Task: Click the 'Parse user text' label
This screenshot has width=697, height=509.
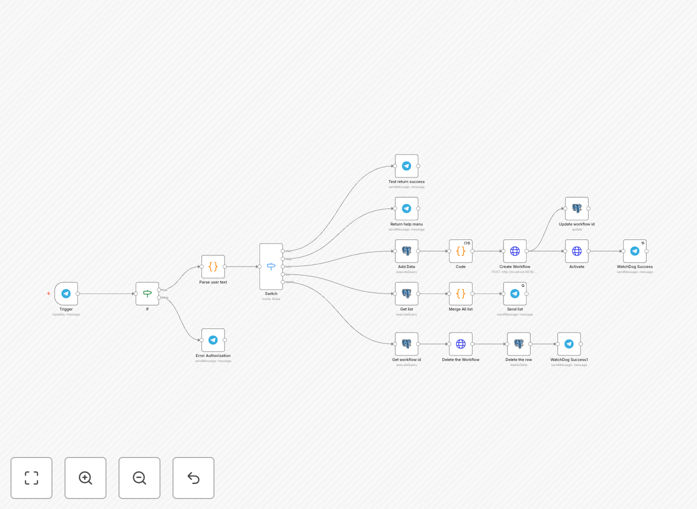Action: pos(213,282)
